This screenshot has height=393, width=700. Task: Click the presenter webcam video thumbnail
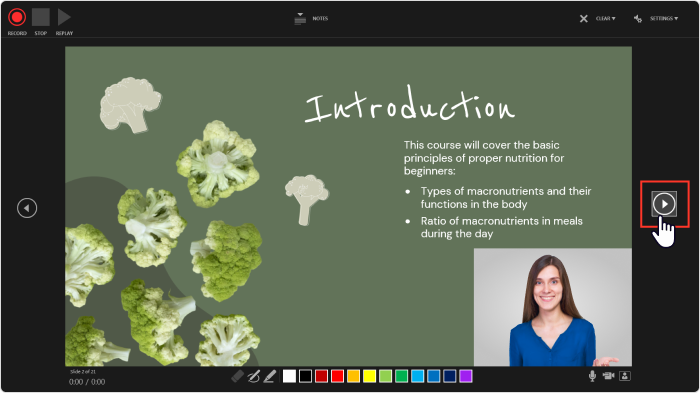pos(553,307)
